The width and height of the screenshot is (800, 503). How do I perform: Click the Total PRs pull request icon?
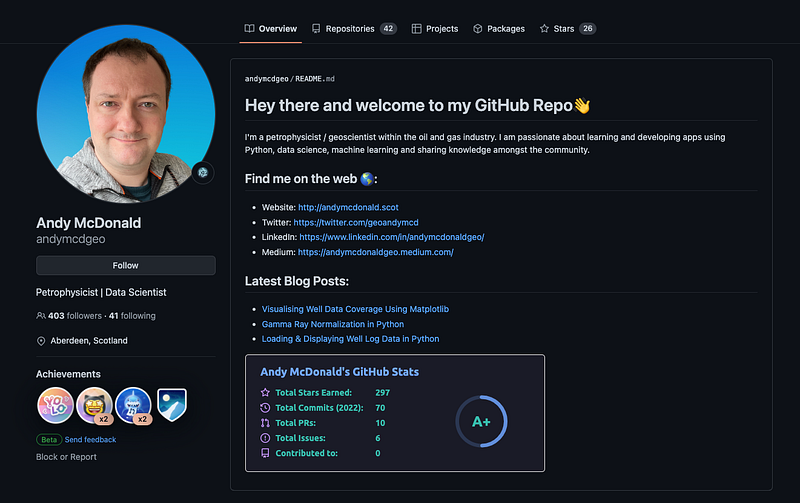tap(265, 423)
